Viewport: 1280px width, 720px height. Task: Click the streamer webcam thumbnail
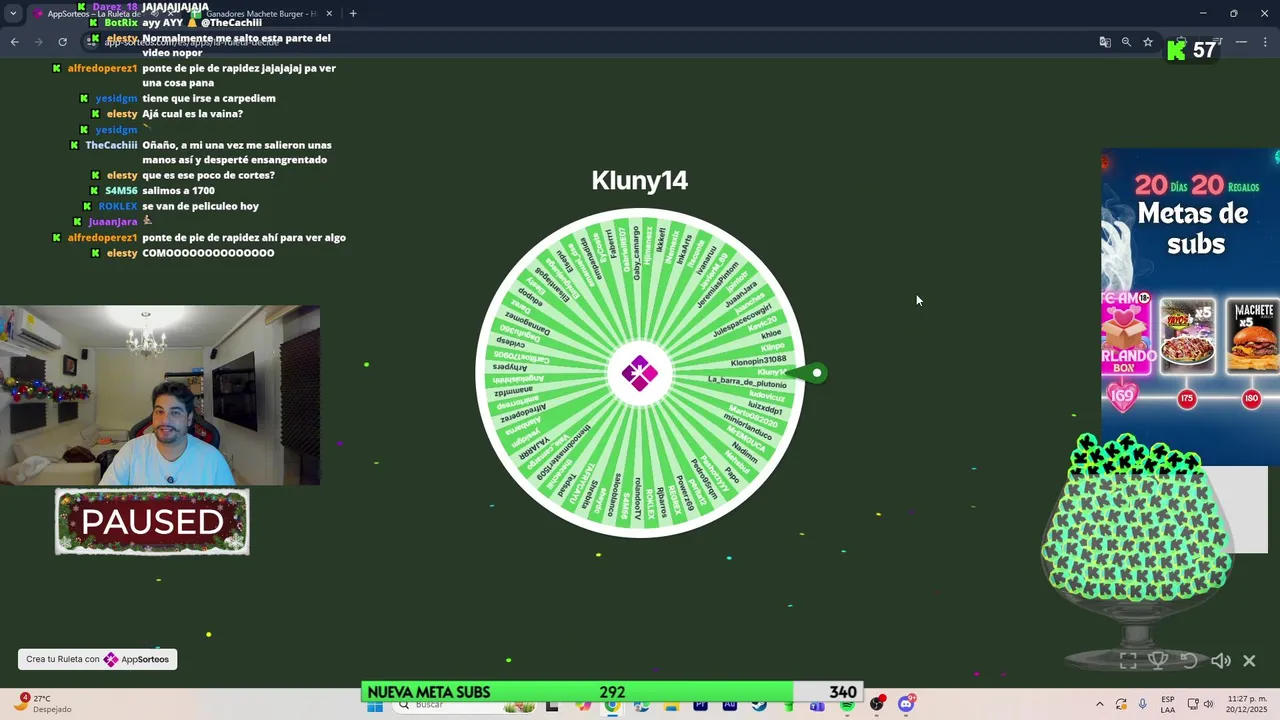click(x=160, y=396)
